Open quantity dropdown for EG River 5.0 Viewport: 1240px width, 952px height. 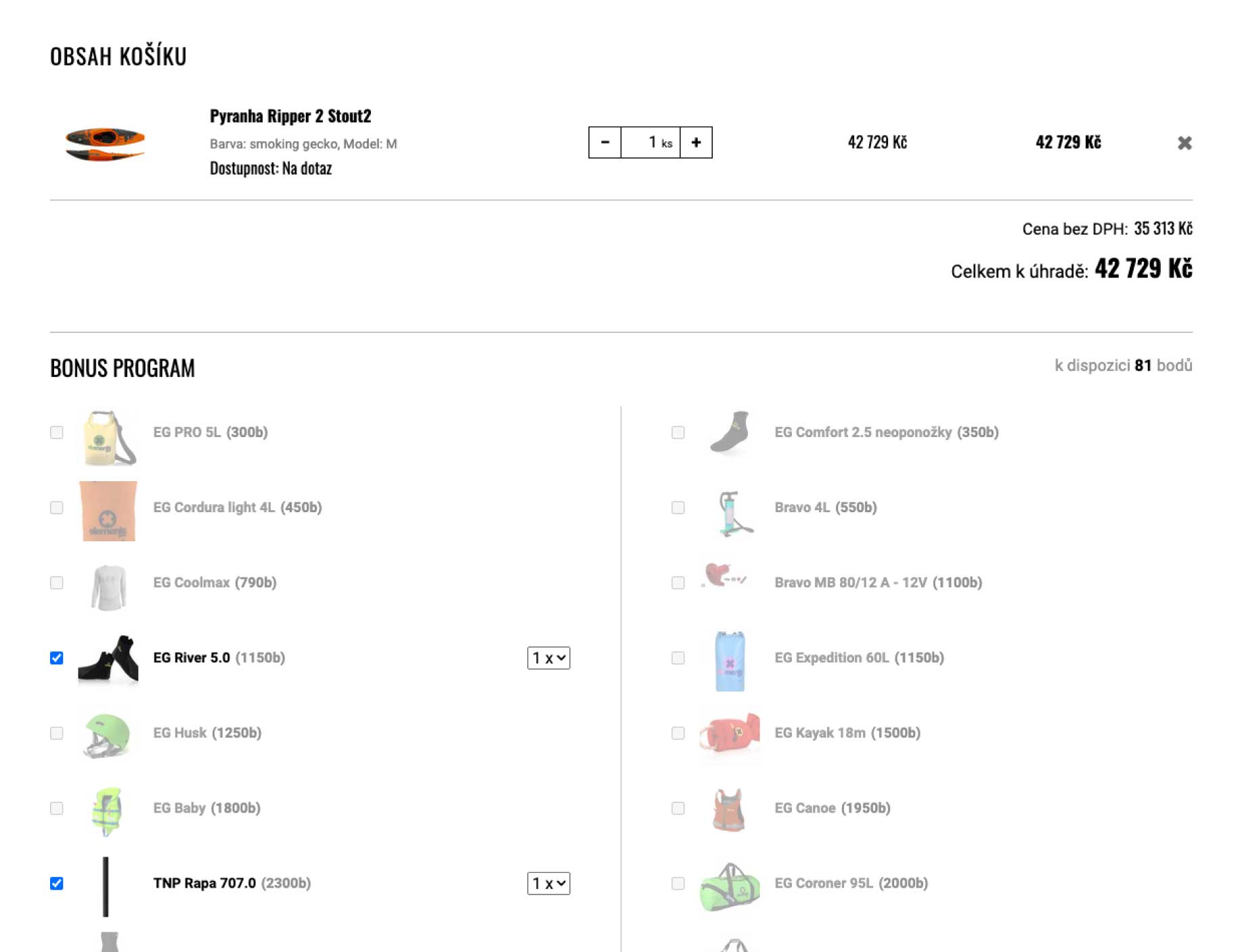[x=548, y=658]
